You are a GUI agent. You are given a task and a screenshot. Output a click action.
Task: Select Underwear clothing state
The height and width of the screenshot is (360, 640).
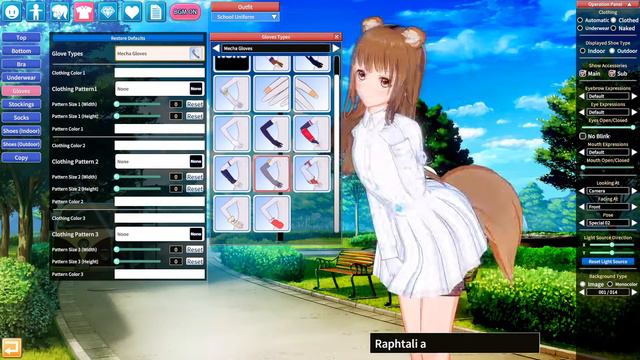point(580,28)
